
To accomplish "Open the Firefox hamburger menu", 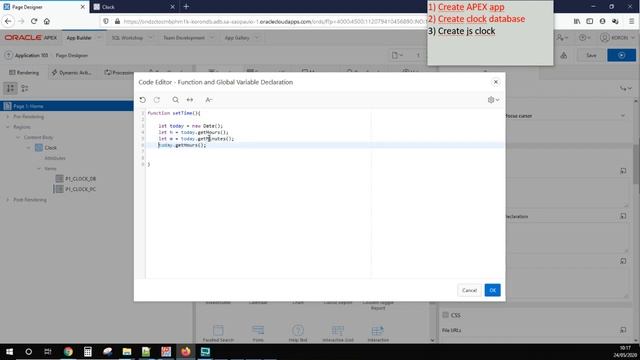I will point(631,21).
